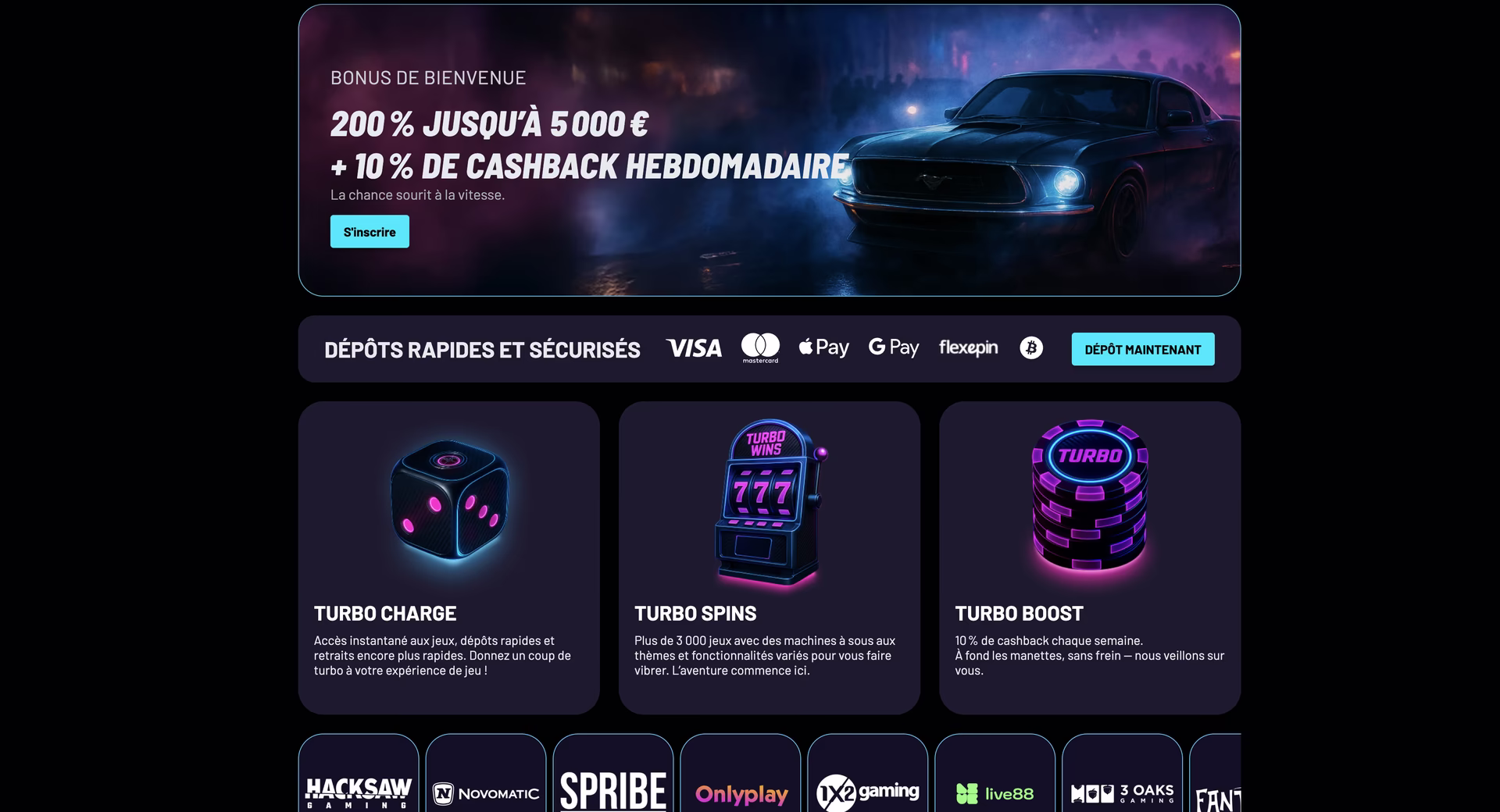Choose the Apple Pay logo
The width and height of the screenshot is (1500, 812).
point(823,347)
